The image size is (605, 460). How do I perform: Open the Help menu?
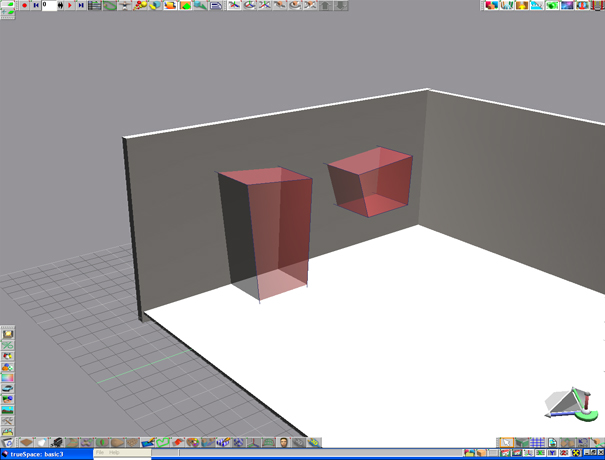114,453
